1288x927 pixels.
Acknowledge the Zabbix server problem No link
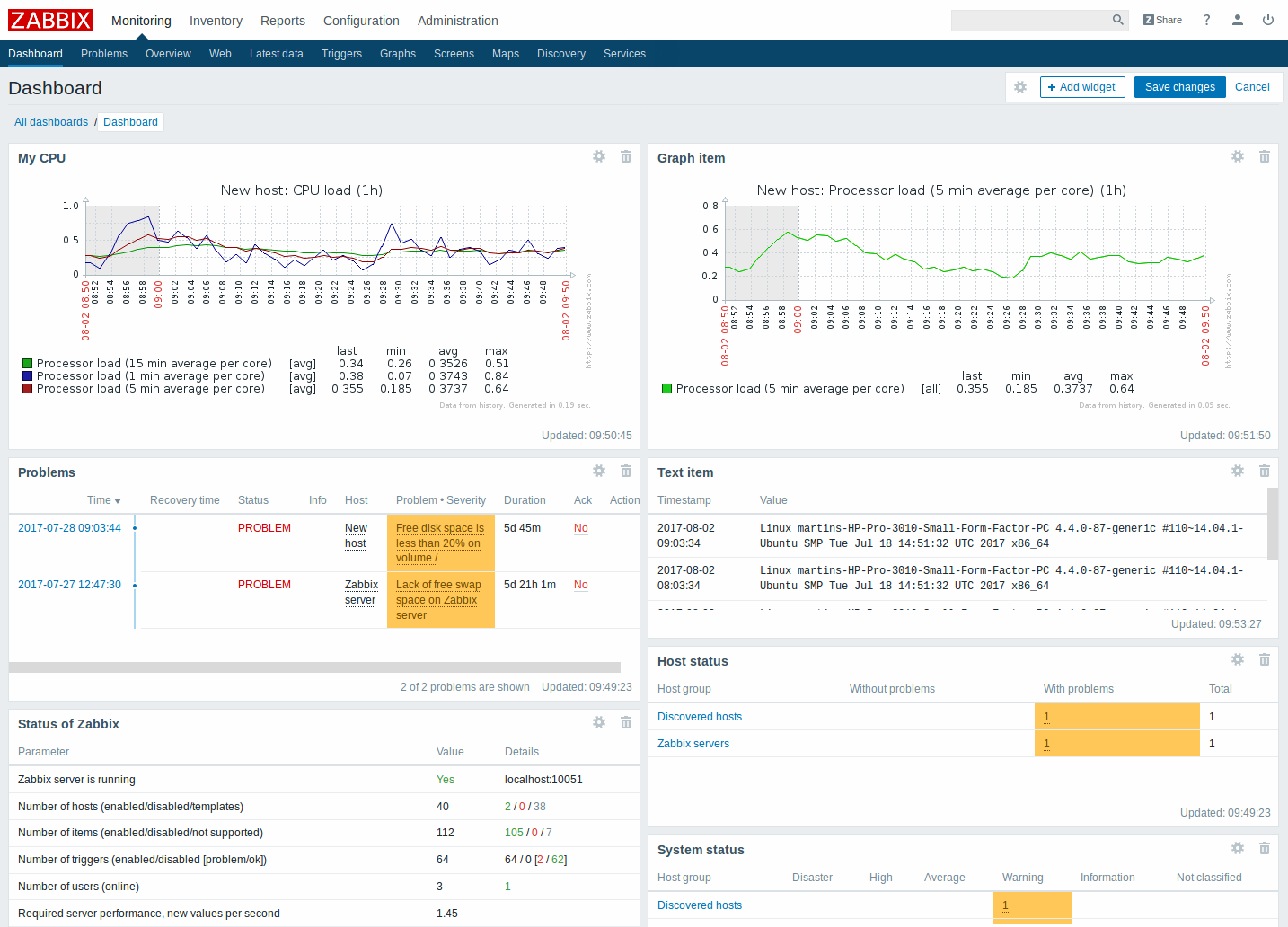[581, 585]
